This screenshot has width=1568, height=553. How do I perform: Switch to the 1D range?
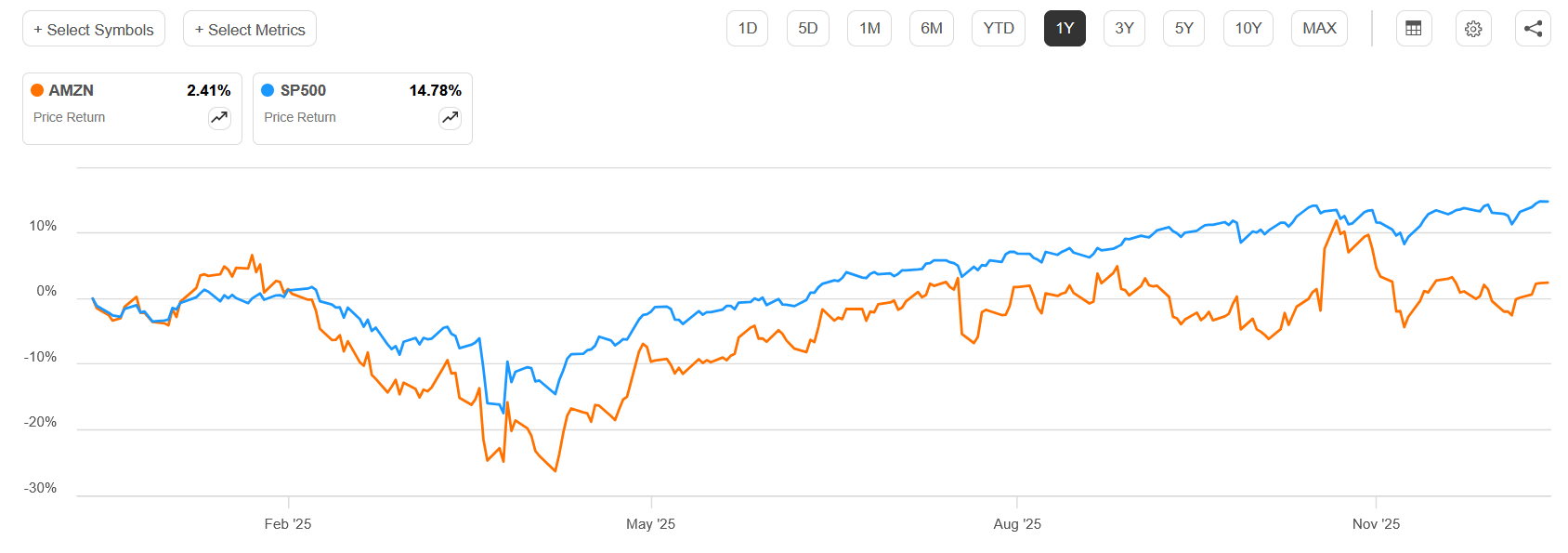747,28
